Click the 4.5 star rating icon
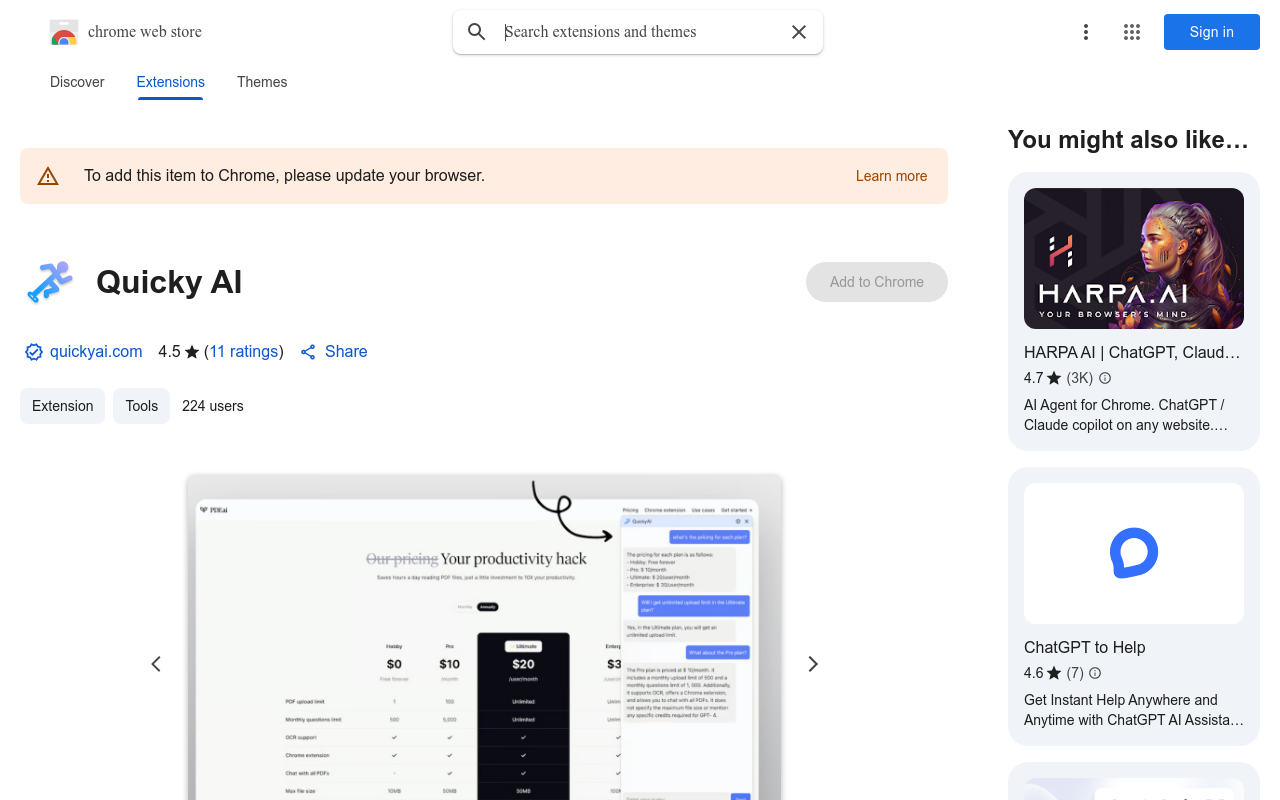 point(192,352)
